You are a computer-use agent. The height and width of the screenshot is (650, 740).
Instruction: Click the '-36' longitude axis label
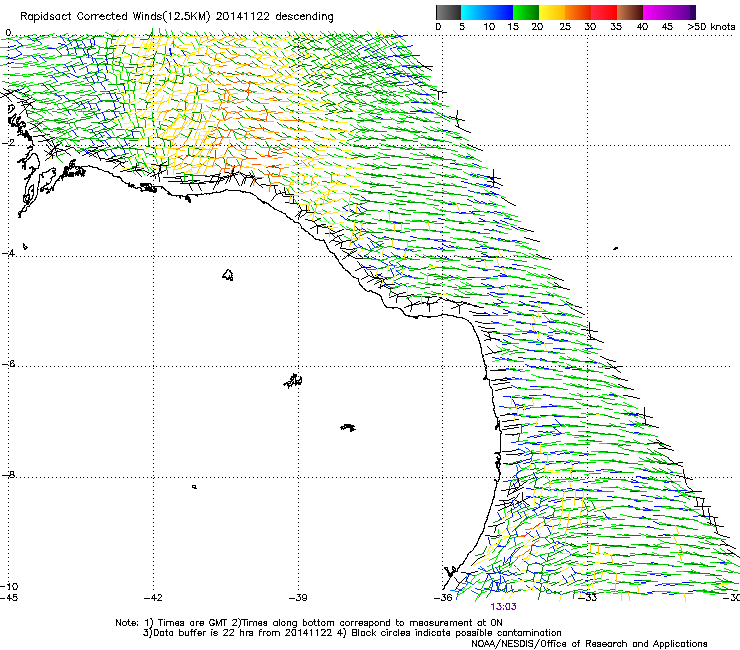[443, 598]
